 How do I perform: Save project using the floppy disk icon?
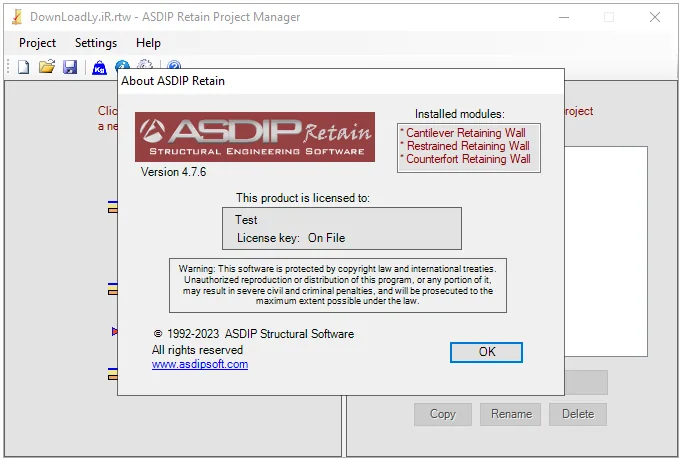[x=70, y=67]
